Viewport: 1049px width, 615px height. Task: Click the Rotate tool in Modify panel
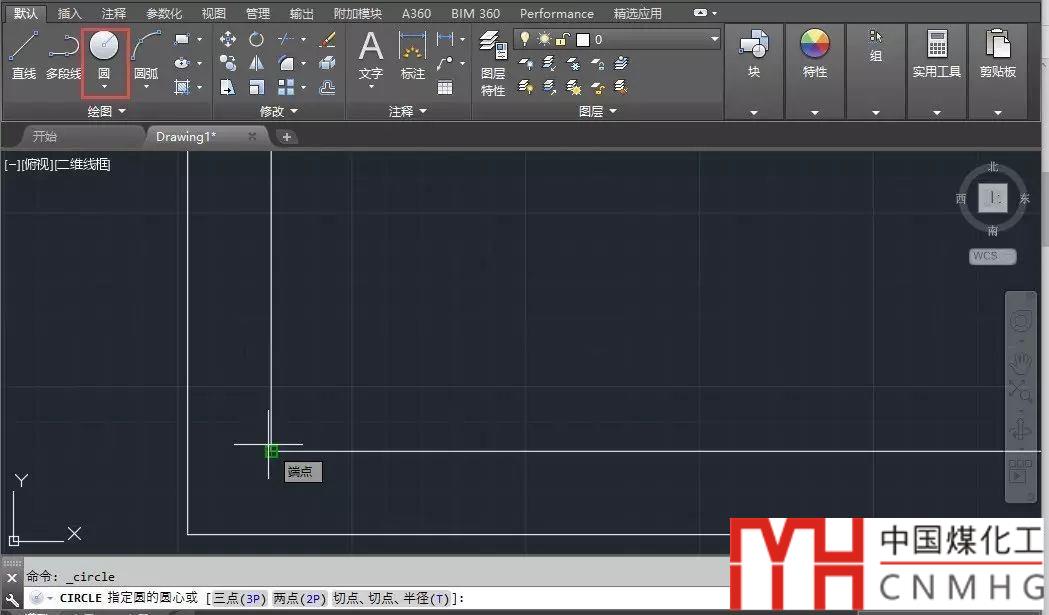(257, 39)
